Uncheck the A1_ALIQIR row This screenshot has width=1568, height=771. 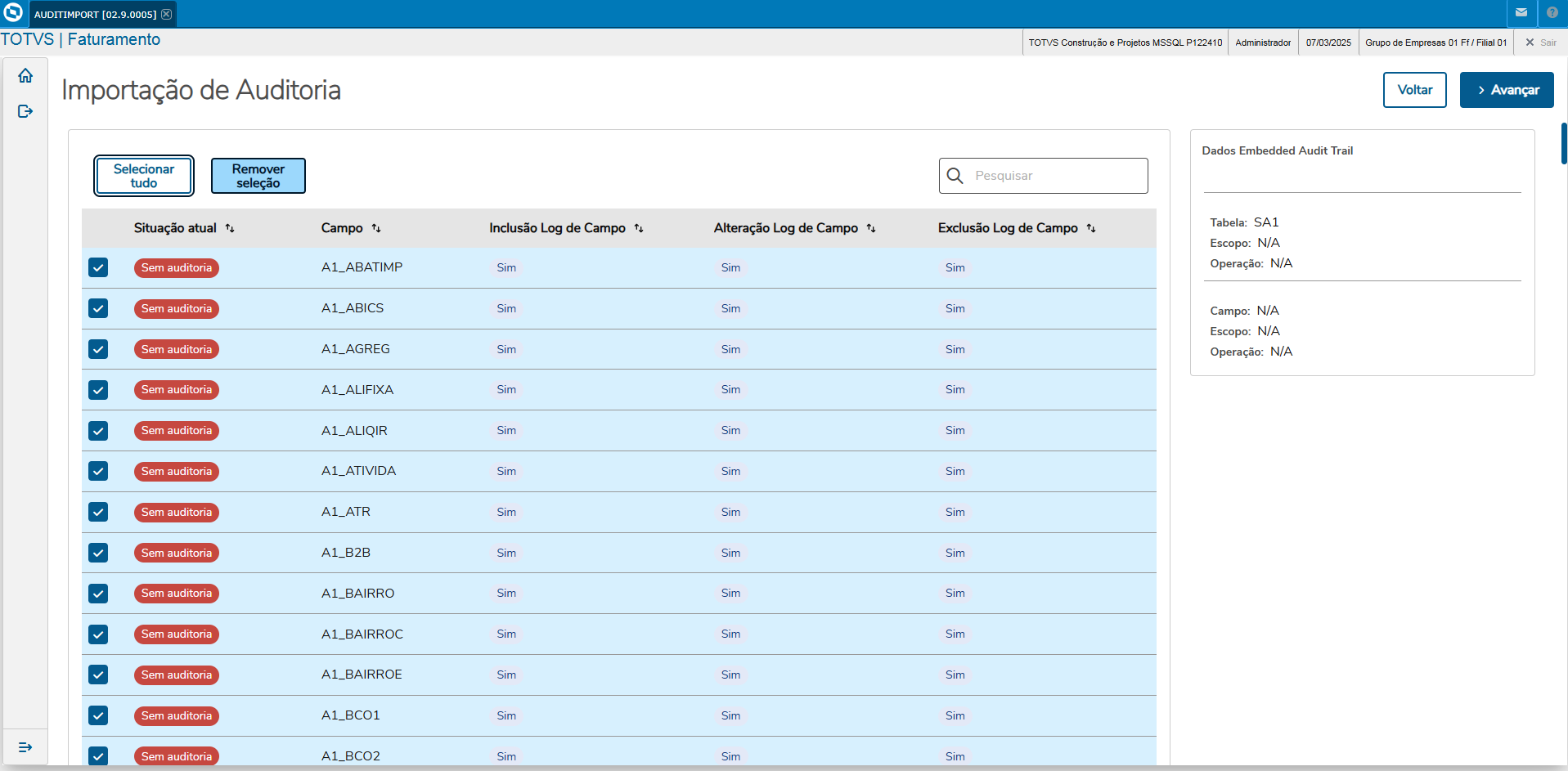point(98,430)
